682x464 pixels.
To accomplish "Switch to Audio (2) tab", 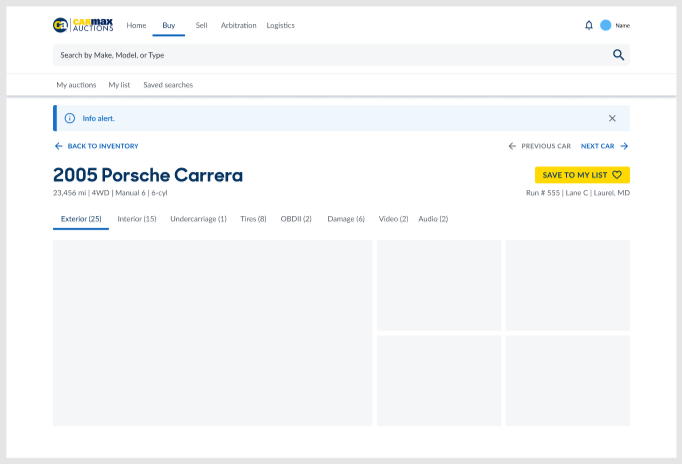I will pyautogui.click(x=433, y=219).
